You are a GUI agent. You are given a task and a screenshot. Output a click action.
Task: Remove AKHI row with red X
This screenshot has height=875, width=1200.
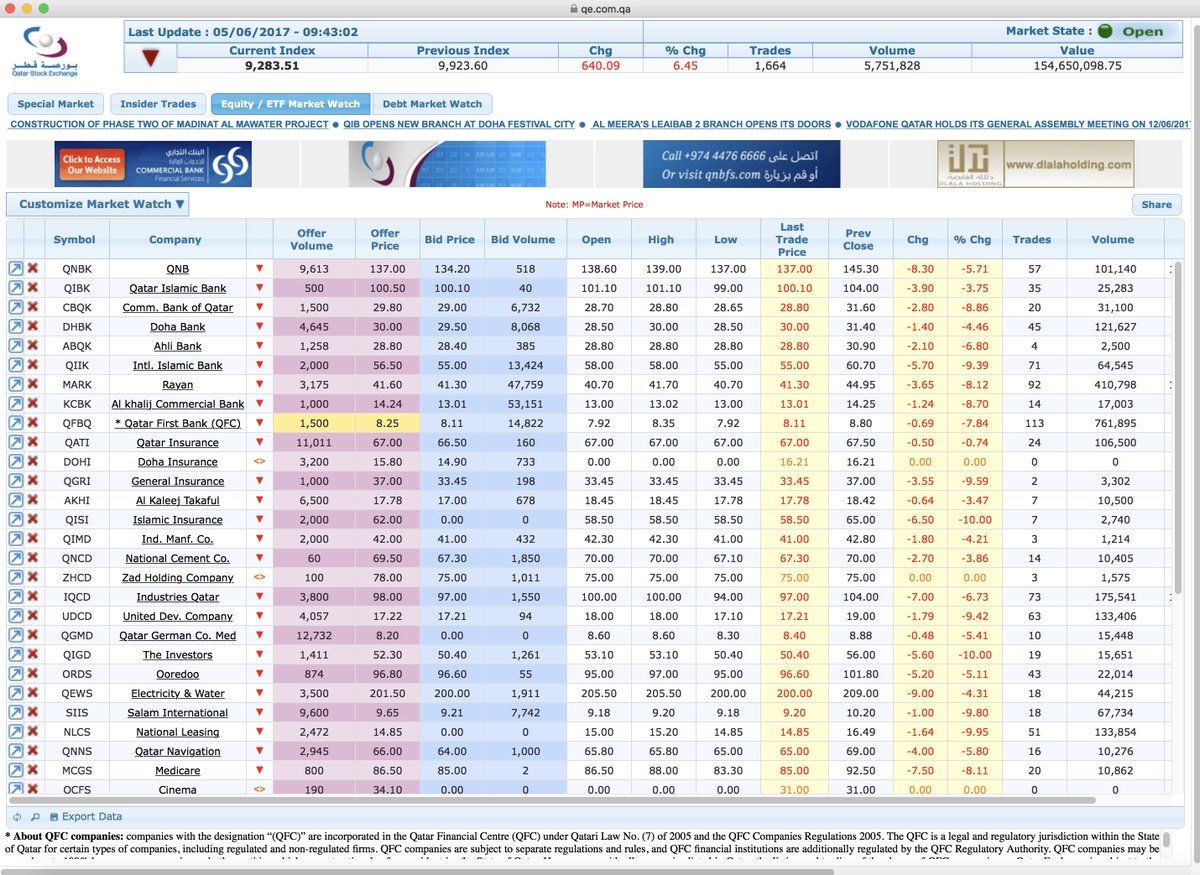(33, 500)
